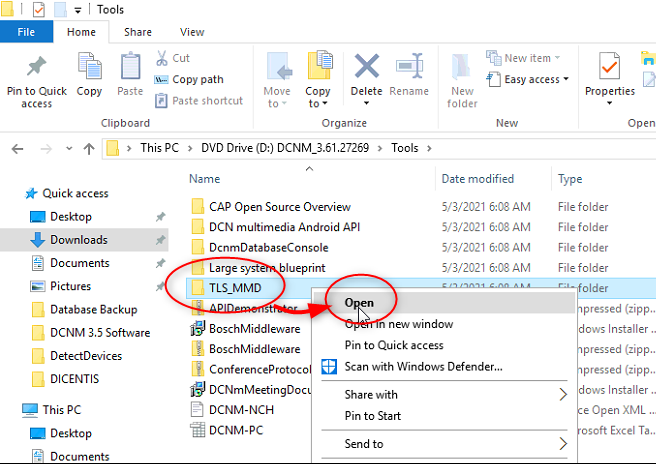Select Downloads in Quick access sidebar
Image resolution: width=656 pixels, height=464 pixels.
[78, 240]
